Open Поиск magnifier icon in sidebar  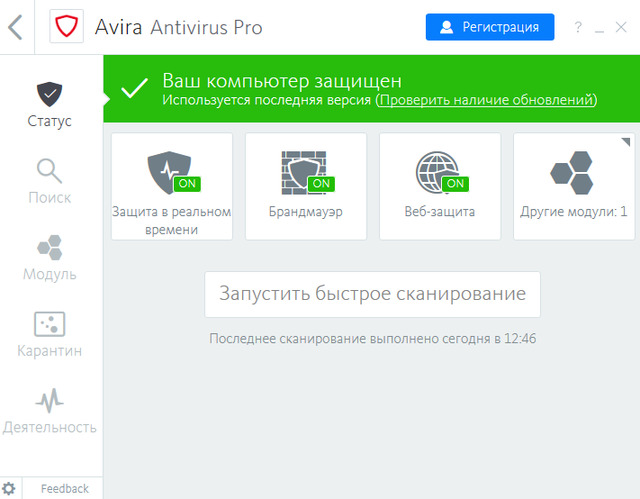click(x=49, y=171)
